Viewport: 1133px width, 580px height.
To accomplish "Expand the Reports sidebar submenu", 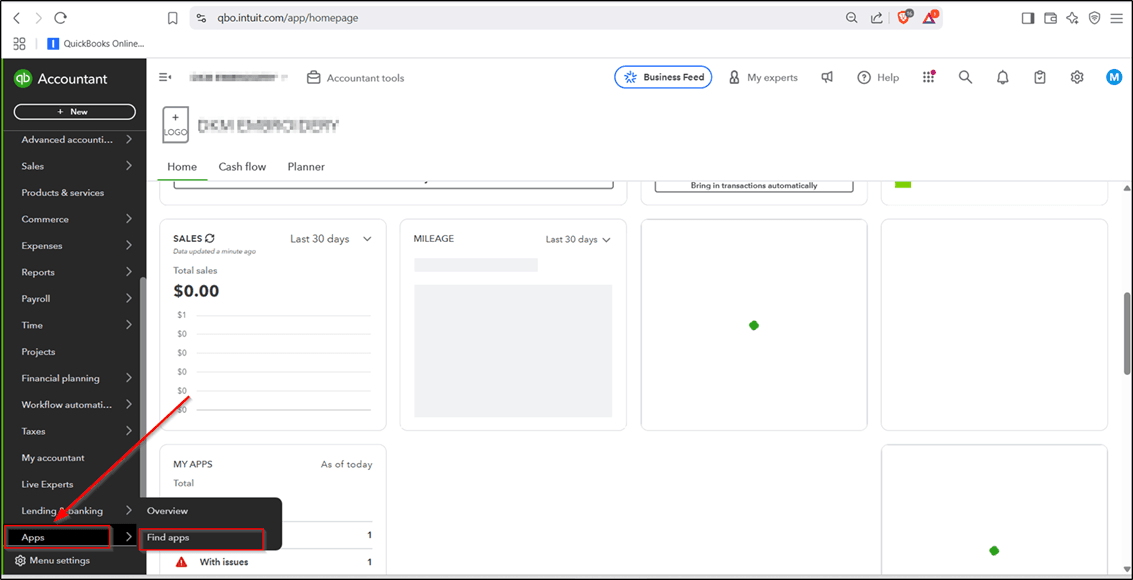I will coord(129,272).
